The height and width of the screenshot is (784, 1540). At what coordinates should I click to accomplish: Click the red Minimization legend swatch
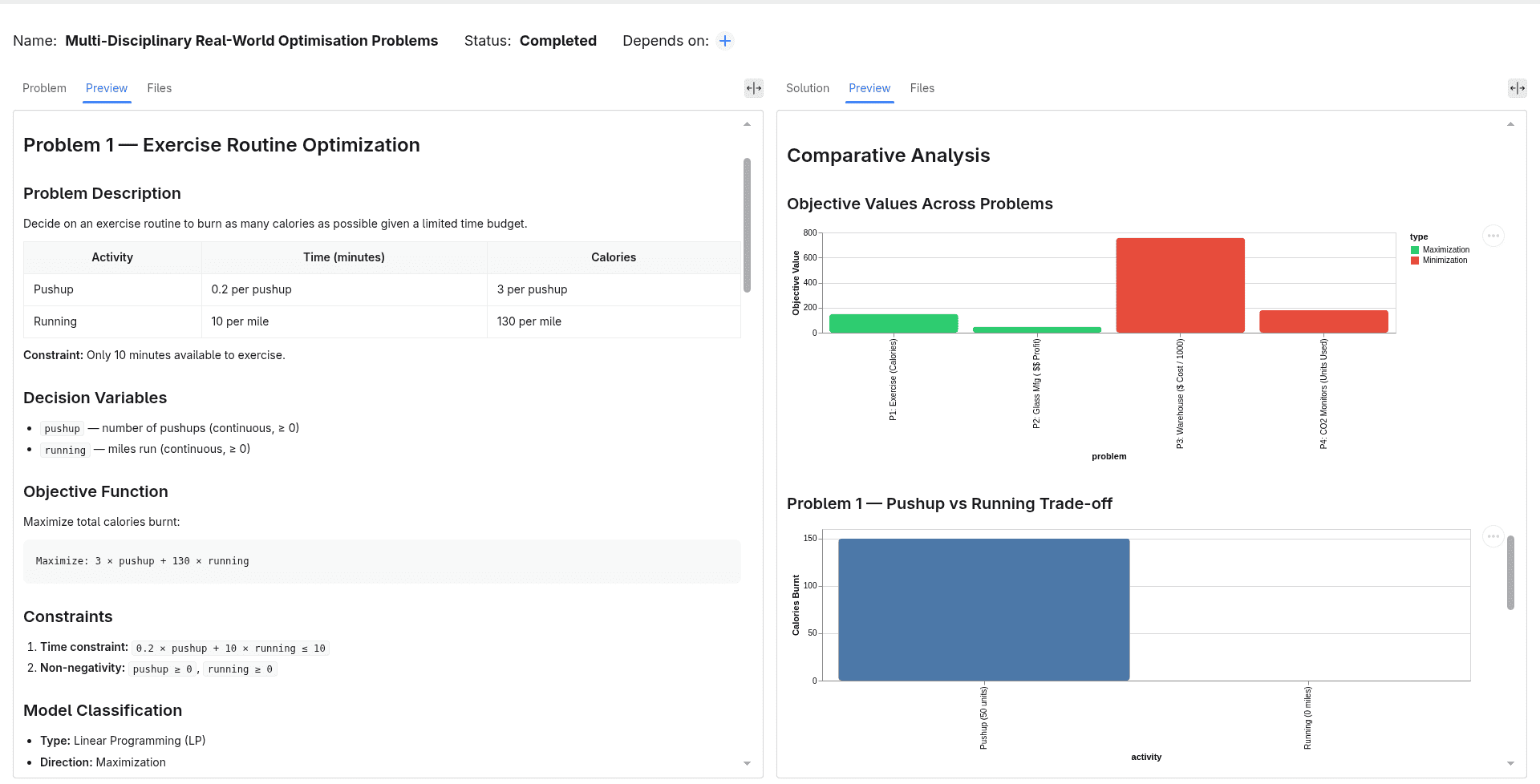1415,261
